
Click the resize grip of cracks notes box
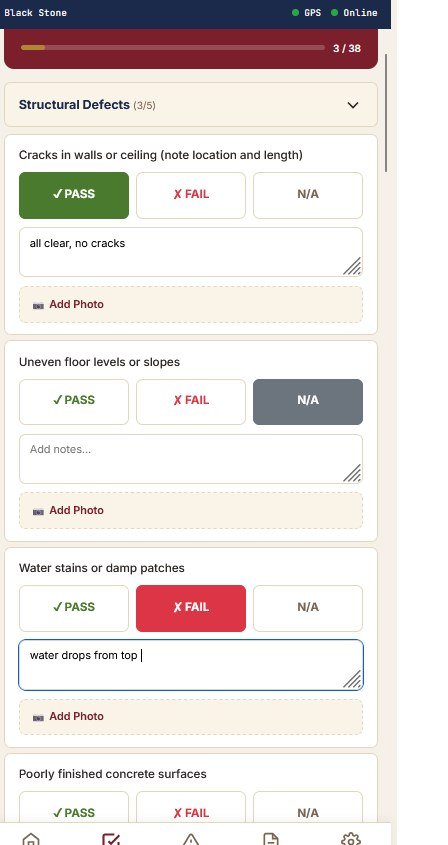pyautogui.click(x=353, y=266)
